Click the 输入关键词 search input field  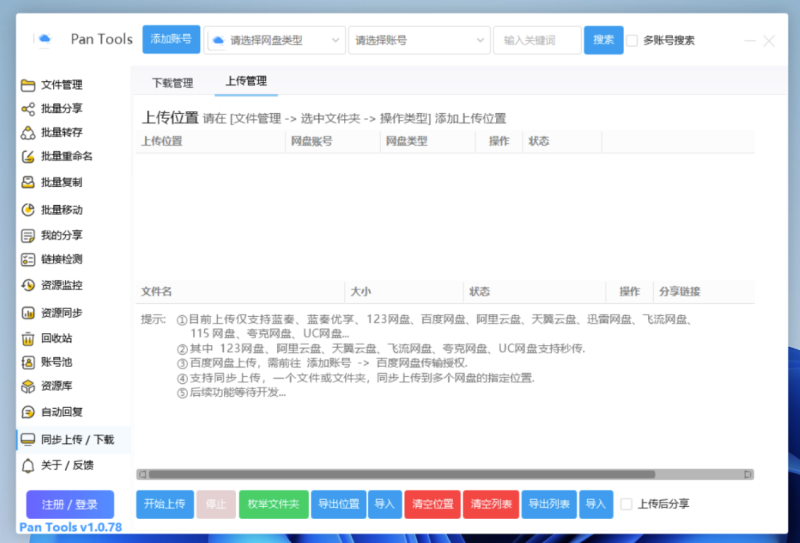coord(537,41)
